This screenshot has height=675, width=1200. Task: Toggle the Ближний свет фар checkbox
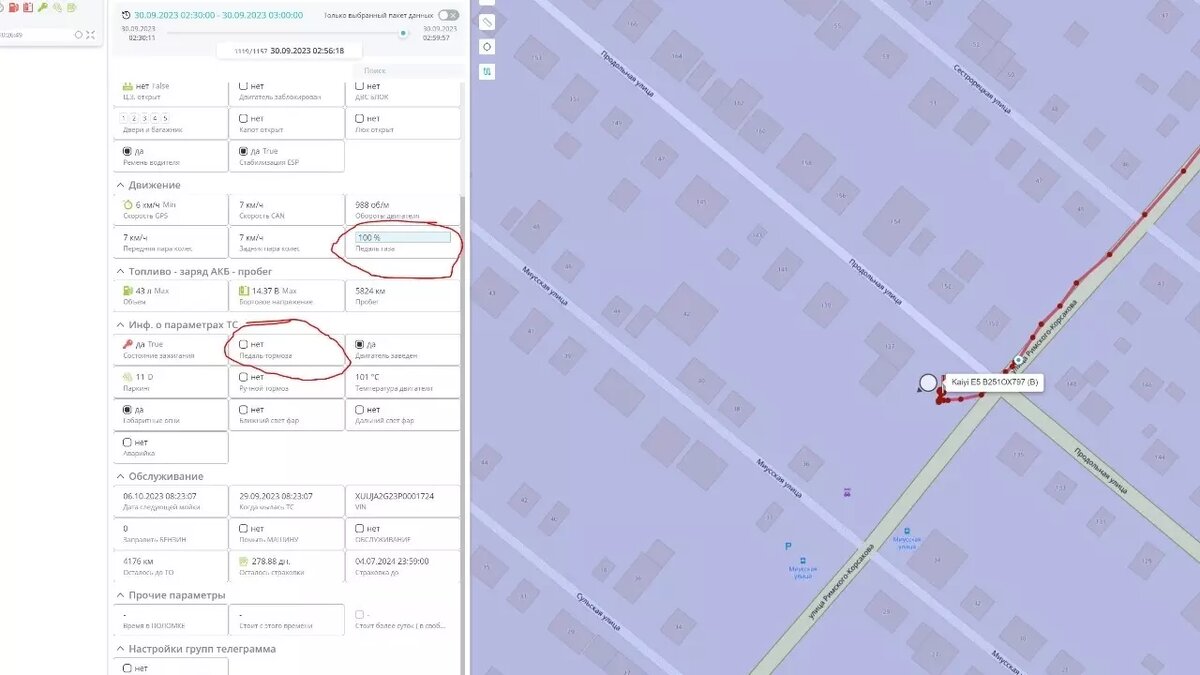pyautogui.click(x=244, y=409)
